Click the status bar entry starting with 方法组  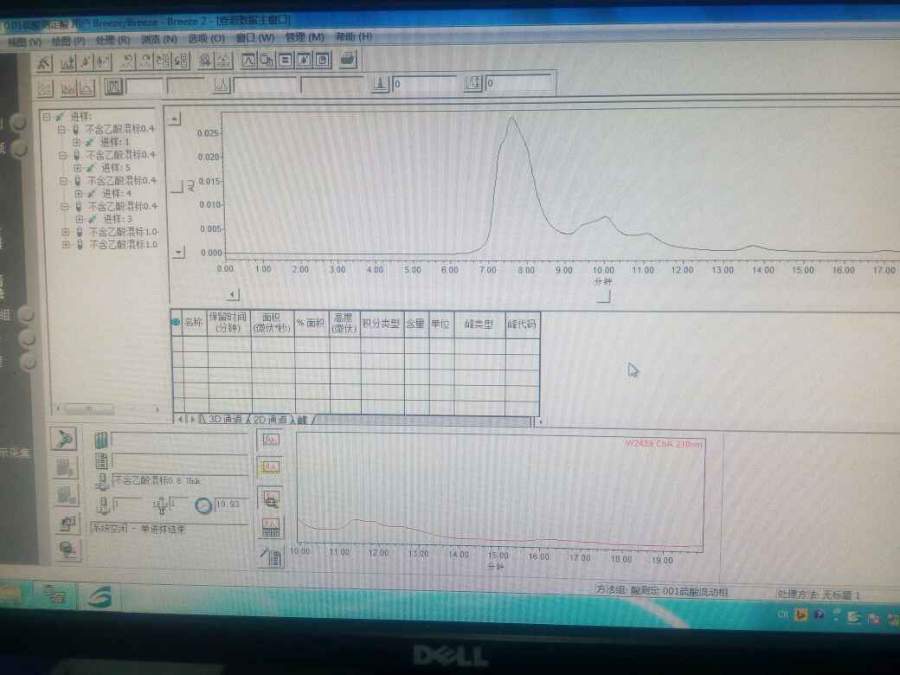(661, 590)
